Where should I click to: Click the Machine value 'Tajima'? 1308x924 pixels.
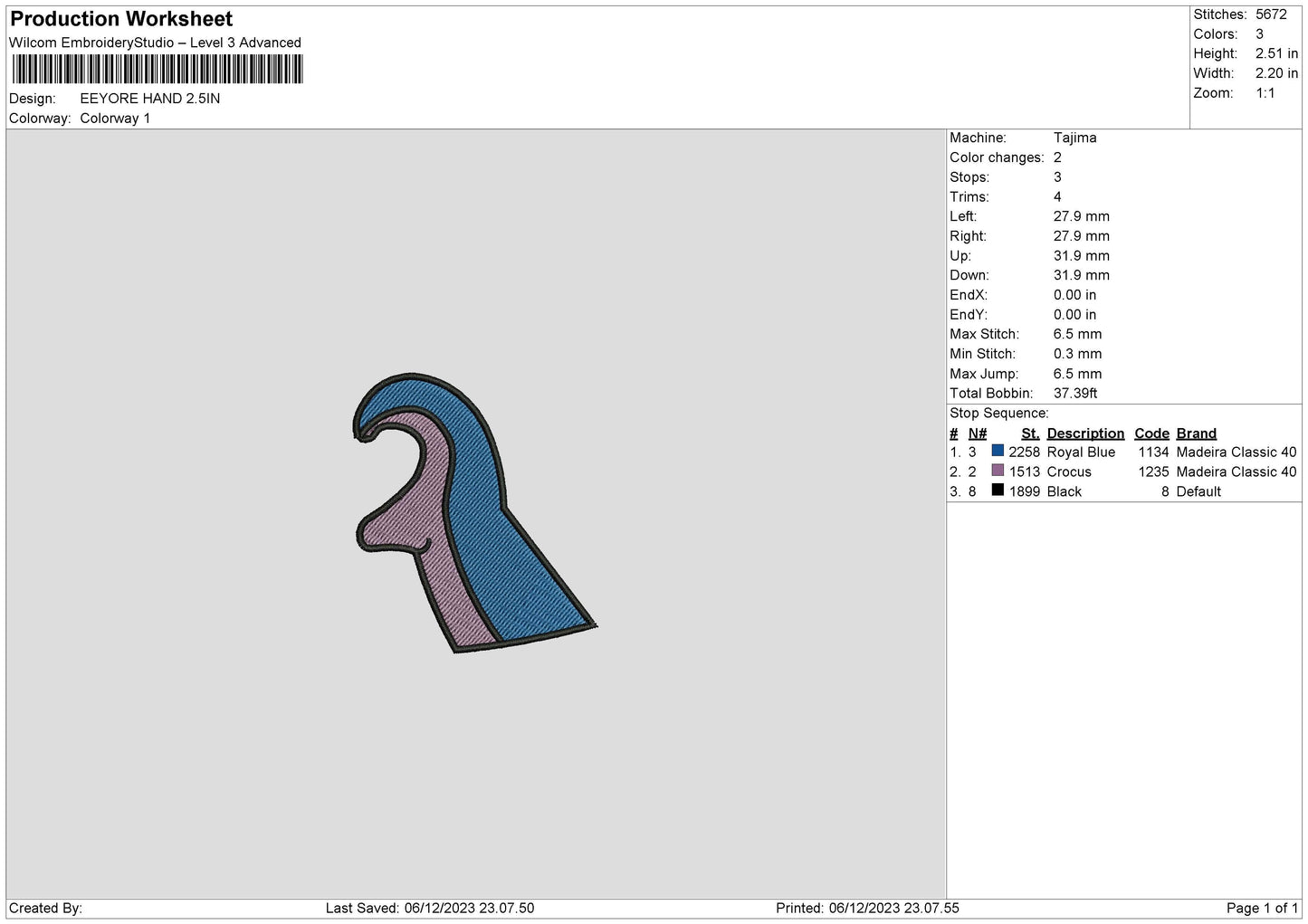(1075, 138)
